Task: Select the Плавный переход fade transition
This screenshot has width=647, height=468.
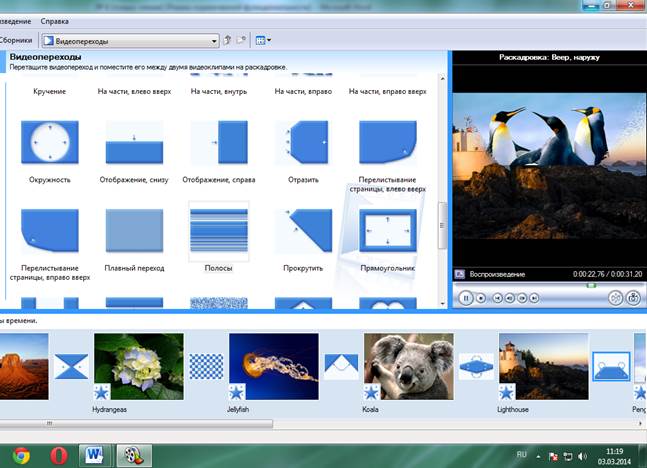Action: point(134,231)
